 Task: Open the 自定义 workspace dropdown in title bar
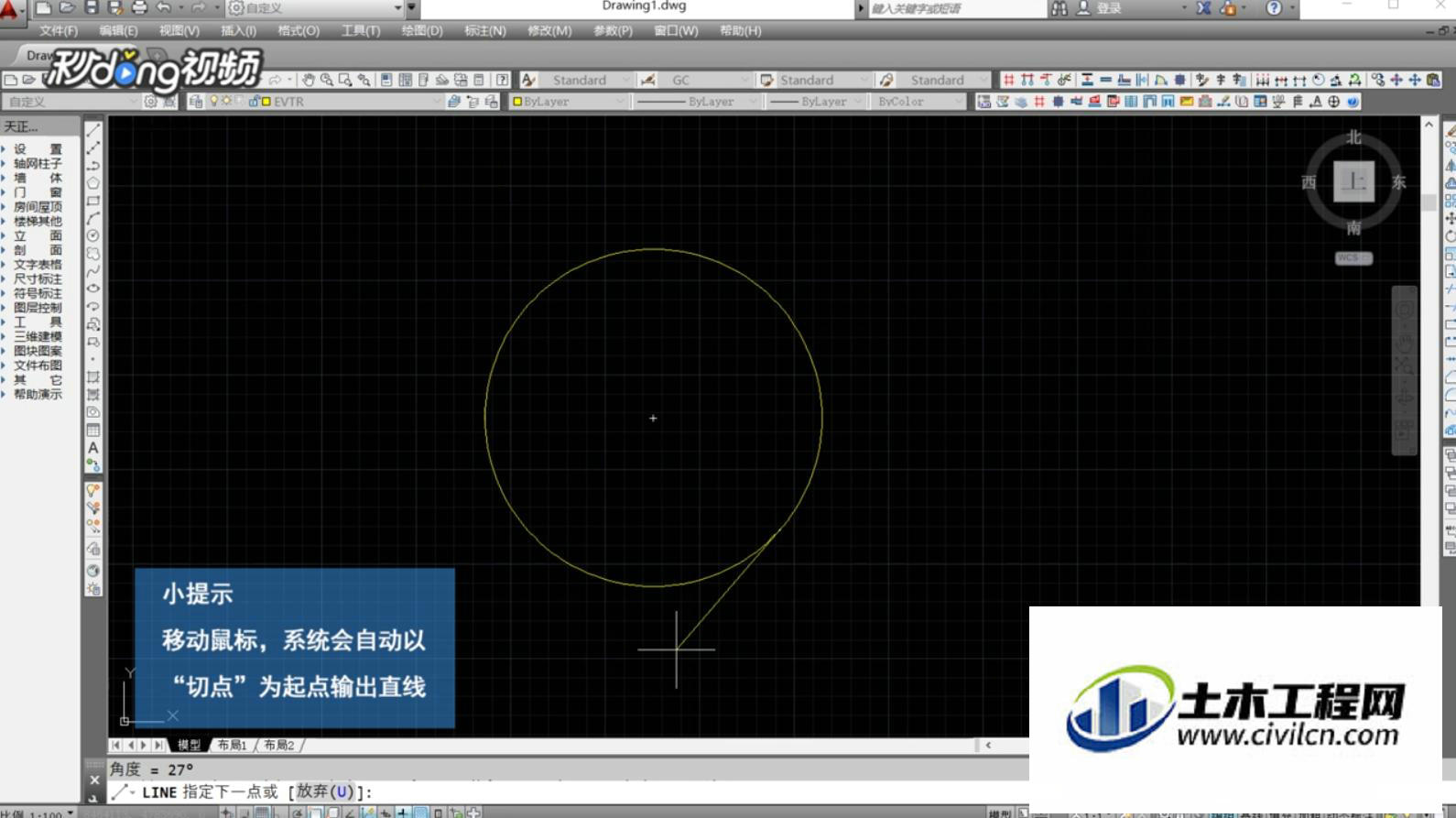tap(315, 8)
